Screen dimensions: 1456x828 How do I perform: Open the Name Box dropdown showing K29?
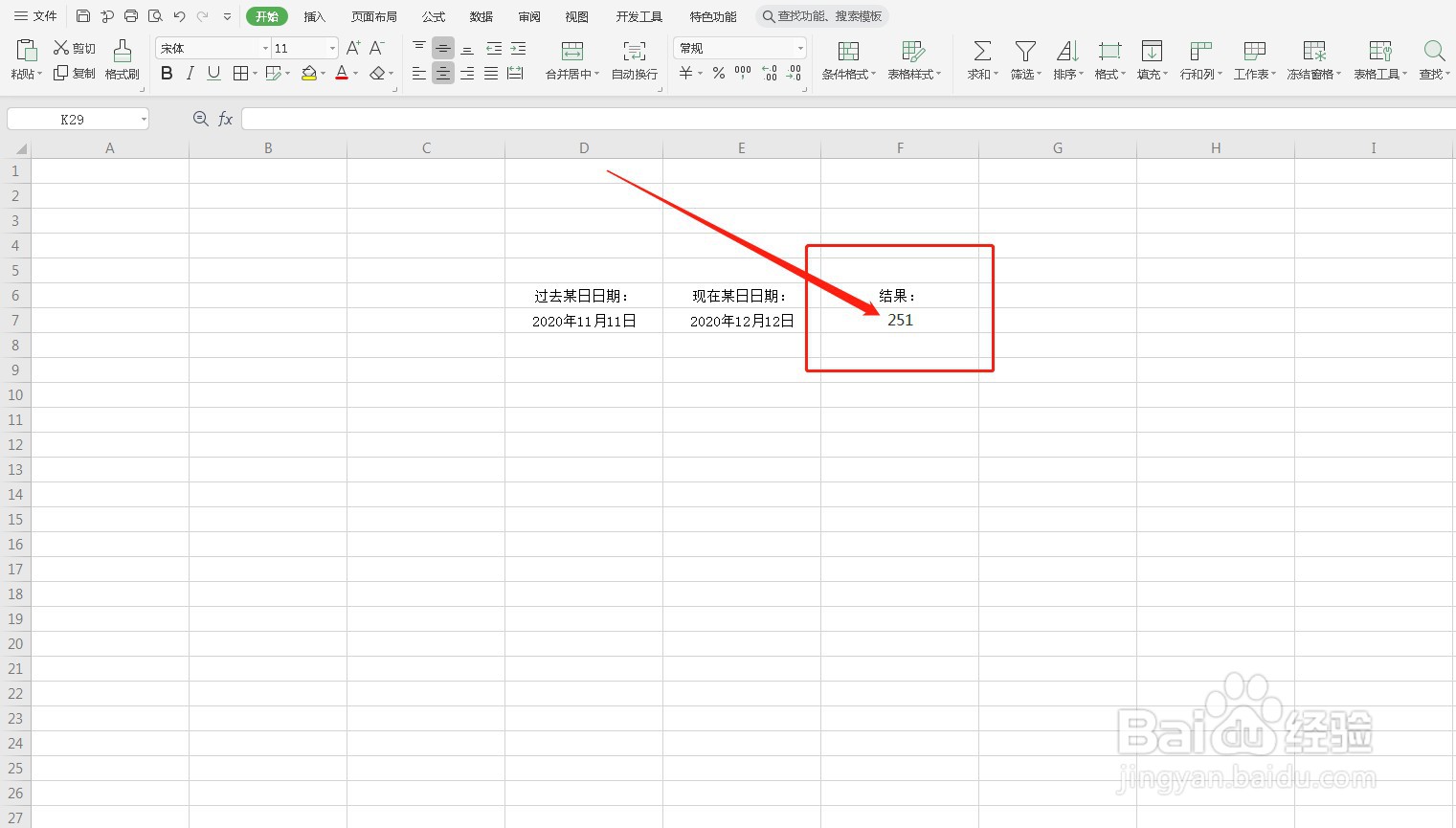[144, 120]
